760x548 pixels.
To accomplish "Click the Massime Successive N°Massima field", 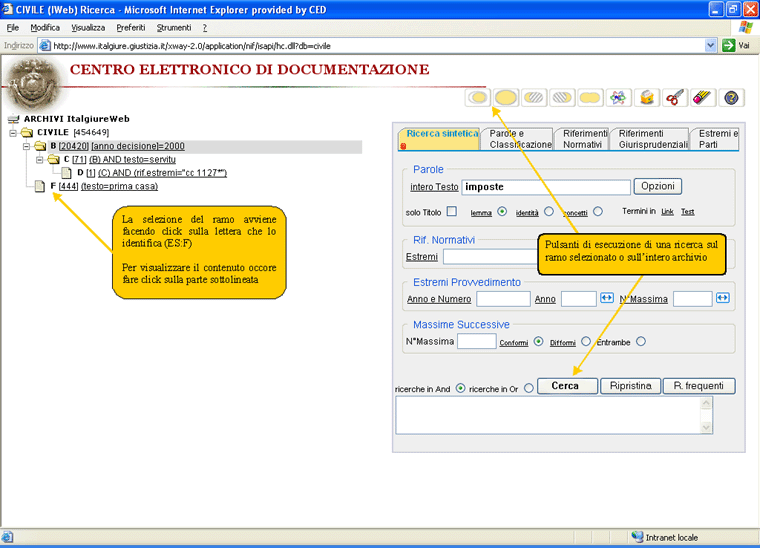I will (x=476, y=341).
